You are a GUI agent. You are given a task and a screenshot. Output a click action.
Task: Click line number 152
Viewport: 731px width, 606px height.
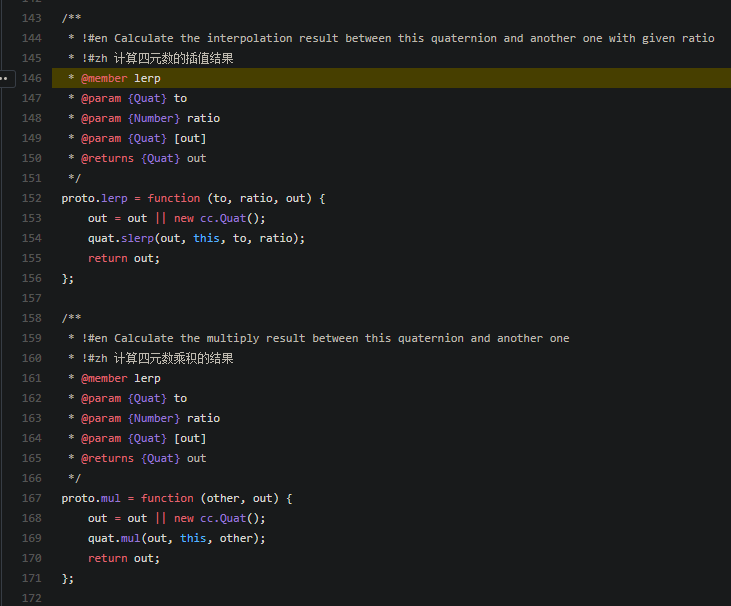[x=33, y=198]
